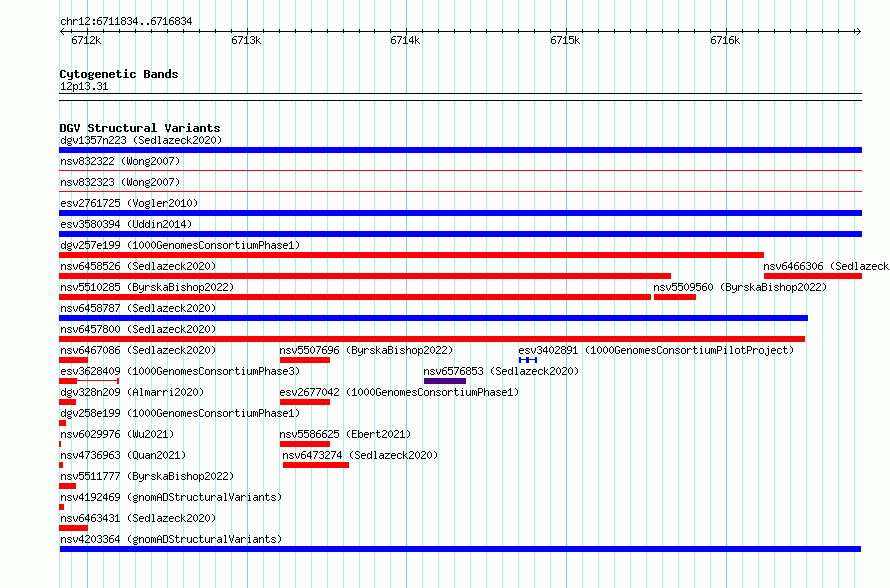890x588 pixels.
Task: Open nsv4736963 (Quan2021) label
Action: [x=123, y=455]
